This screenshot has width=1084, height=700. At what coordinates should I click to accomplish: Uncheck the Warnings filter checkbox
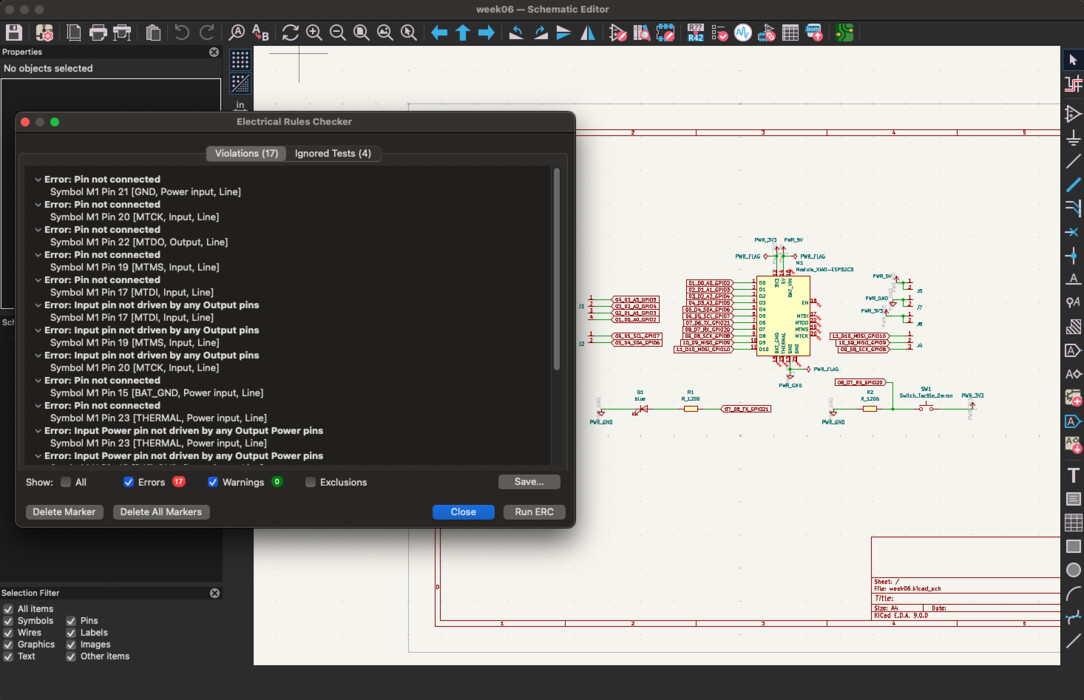point(213,482)
